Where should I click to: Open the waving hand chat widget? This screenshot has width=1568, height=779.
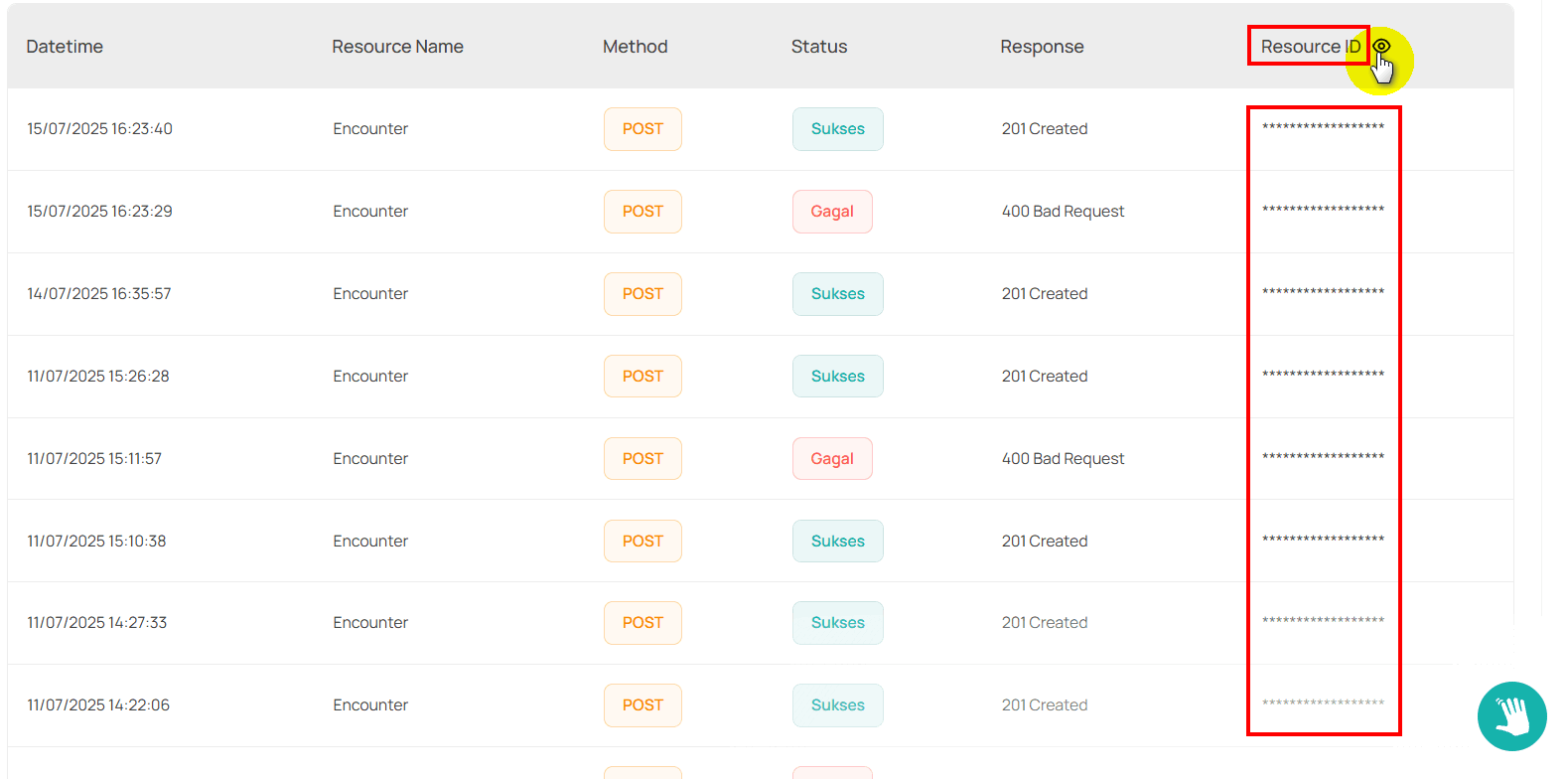pyautogui.click(x=1512, y=716)
